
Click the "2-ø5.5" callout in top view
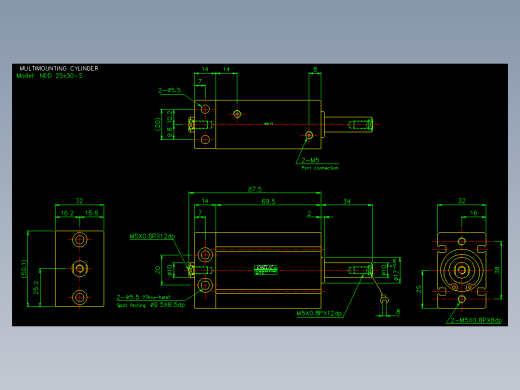coord(170,90)
